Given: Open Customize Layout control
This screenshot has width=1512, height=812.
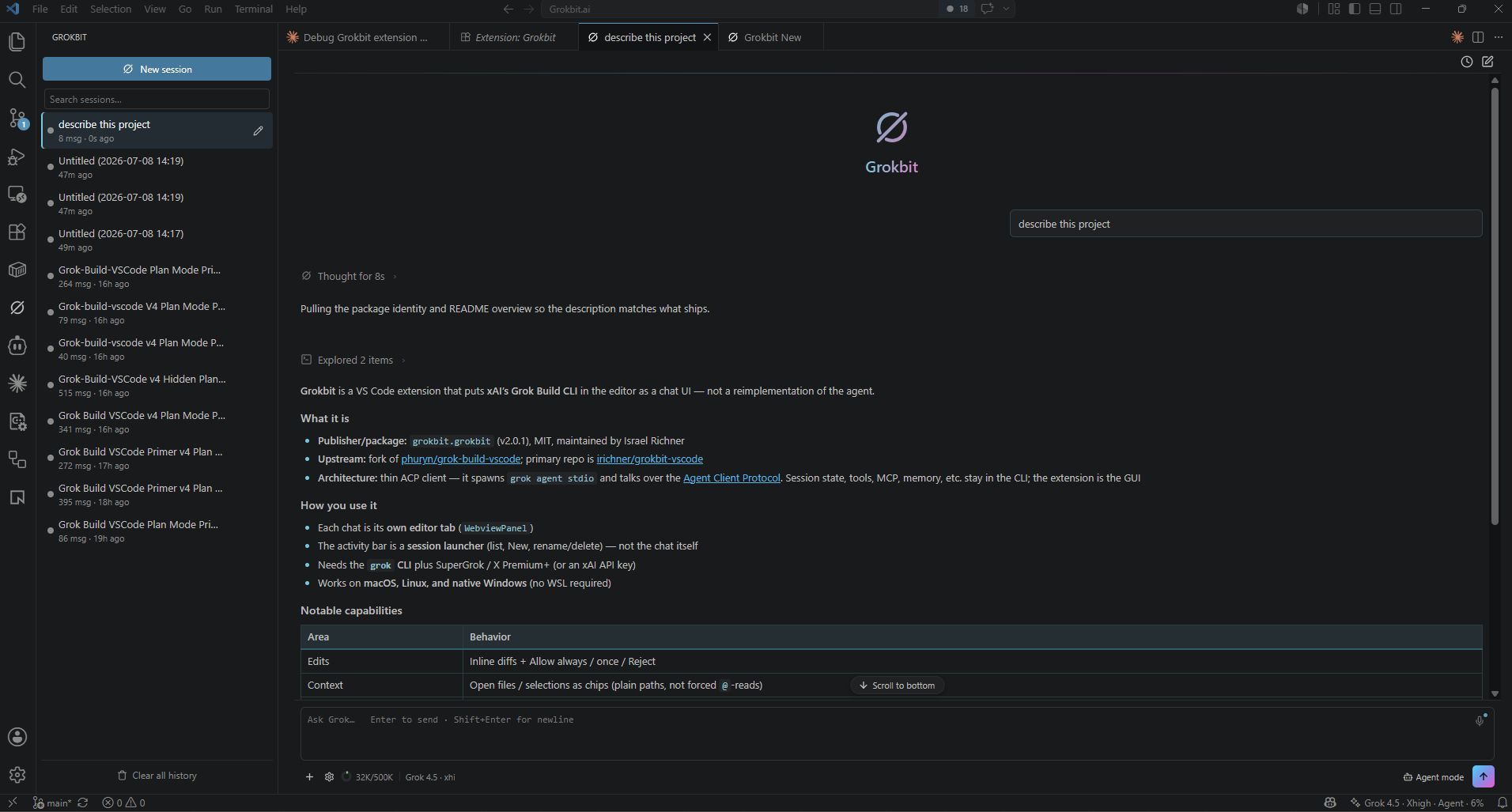Looking at the screenshot, I should [1334, 9].
